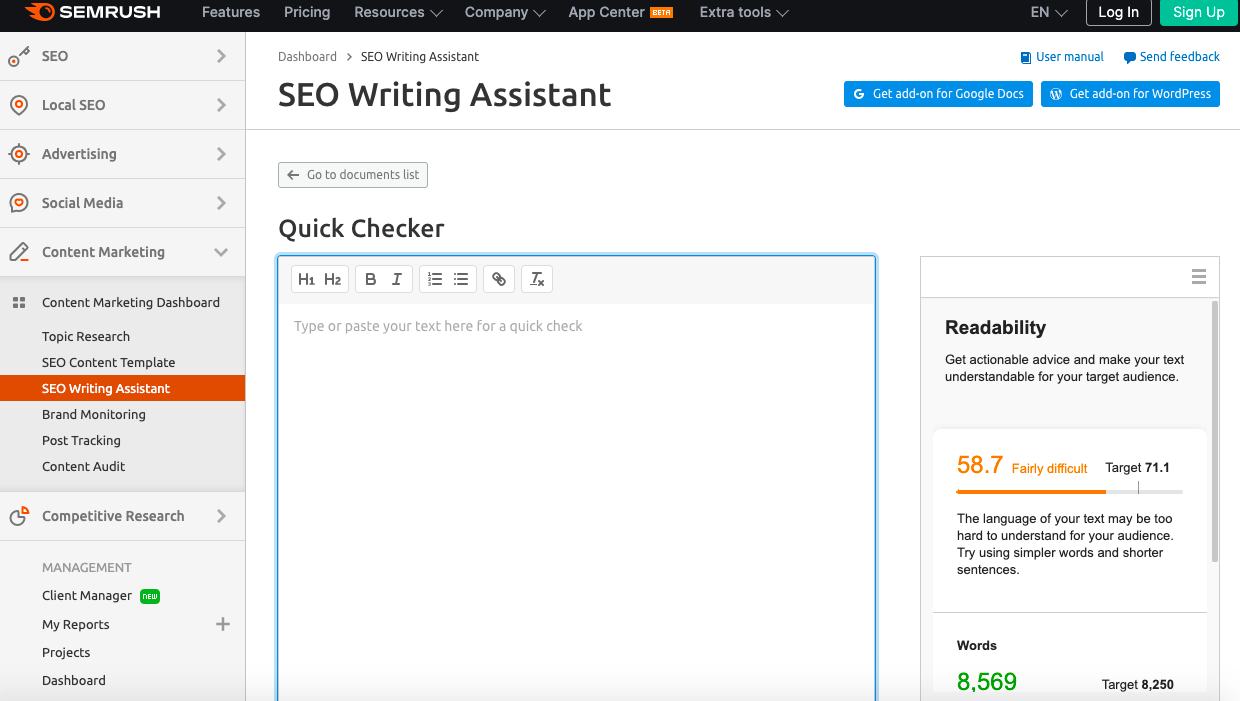Click the Local SEO pin icon
The image size is (1240, 701).
pos(19,105)
